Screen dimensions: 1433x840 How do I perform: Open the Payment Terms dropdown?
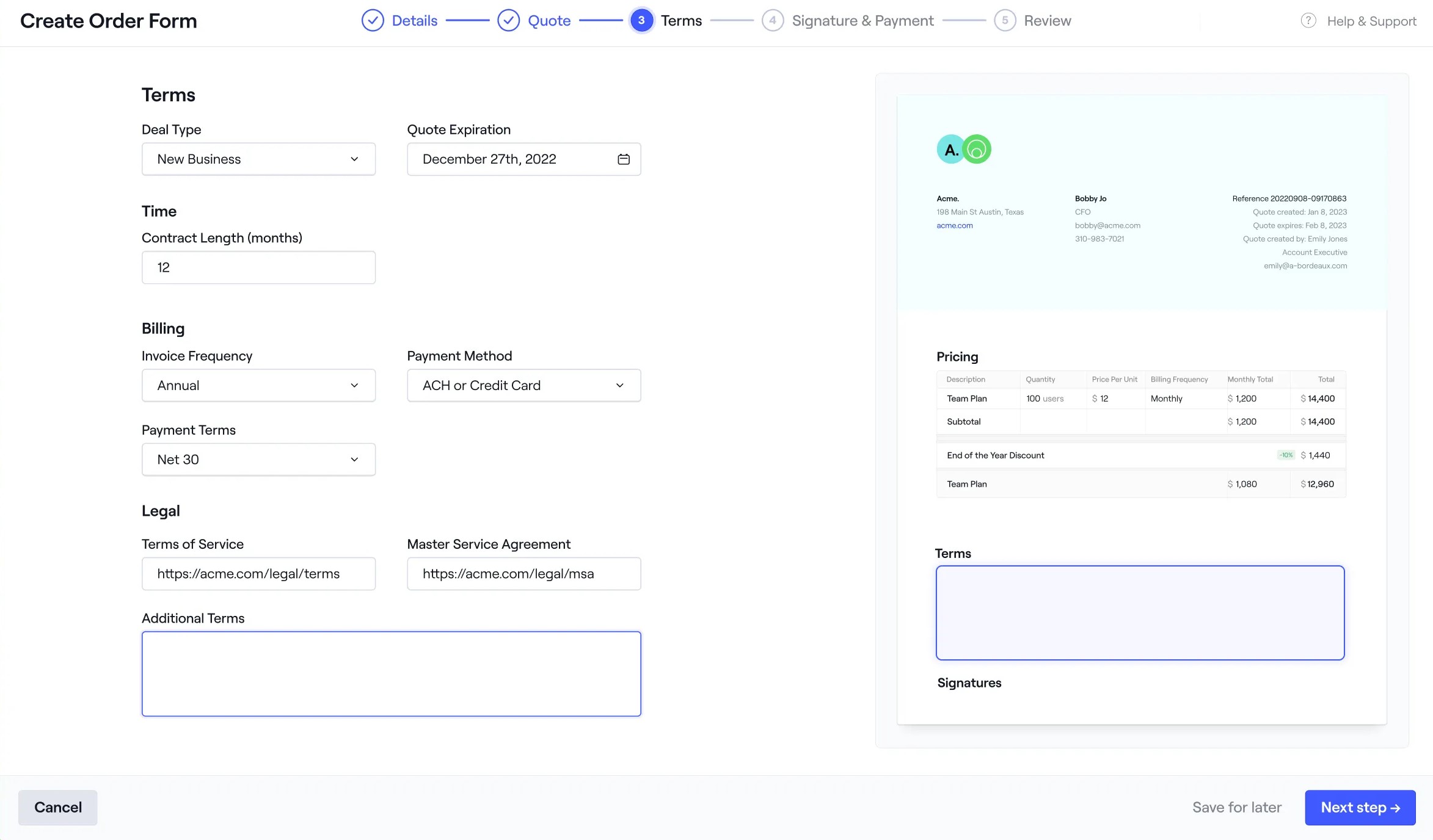[258, 459]
